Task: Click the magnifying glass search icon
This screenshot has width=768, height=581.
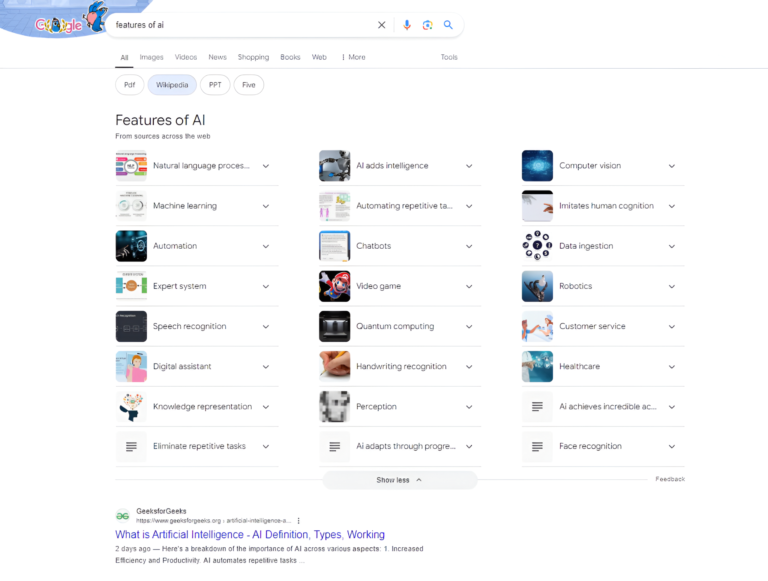Action: coord(448,24)
